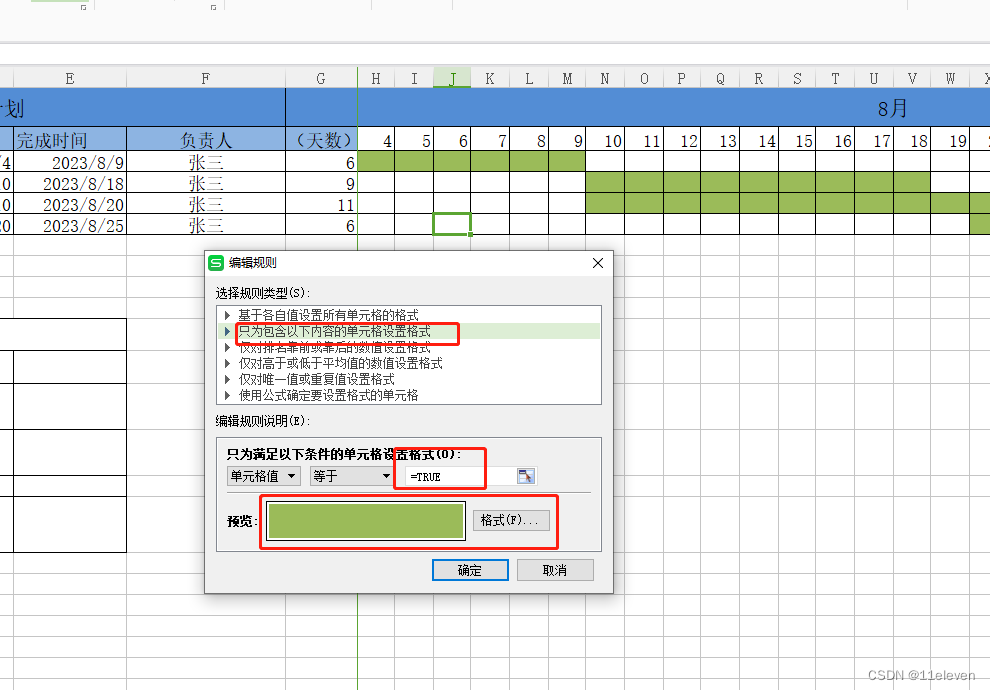Click the 取消 button
This screenshot has width=990, height=690.
coord(555,570)
